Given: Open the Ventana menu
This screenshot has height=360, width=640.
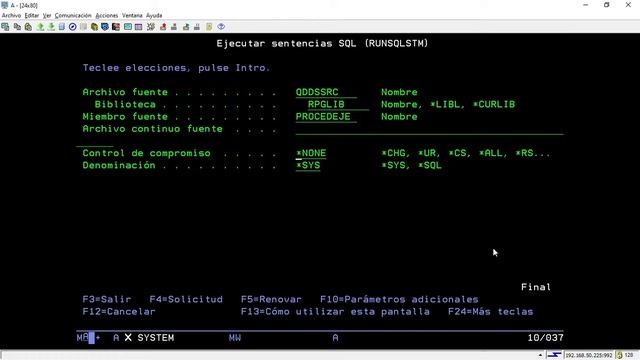Looking at the screenshot, I should [132, 16].
